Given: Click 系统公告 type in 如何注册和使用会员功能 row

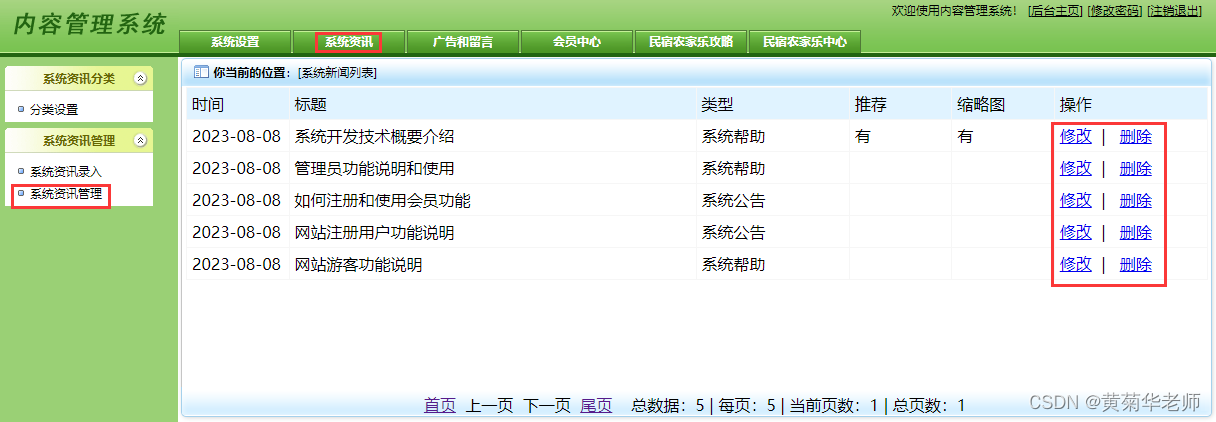Looking at the screenshot, I should click(x=733, y=200).
